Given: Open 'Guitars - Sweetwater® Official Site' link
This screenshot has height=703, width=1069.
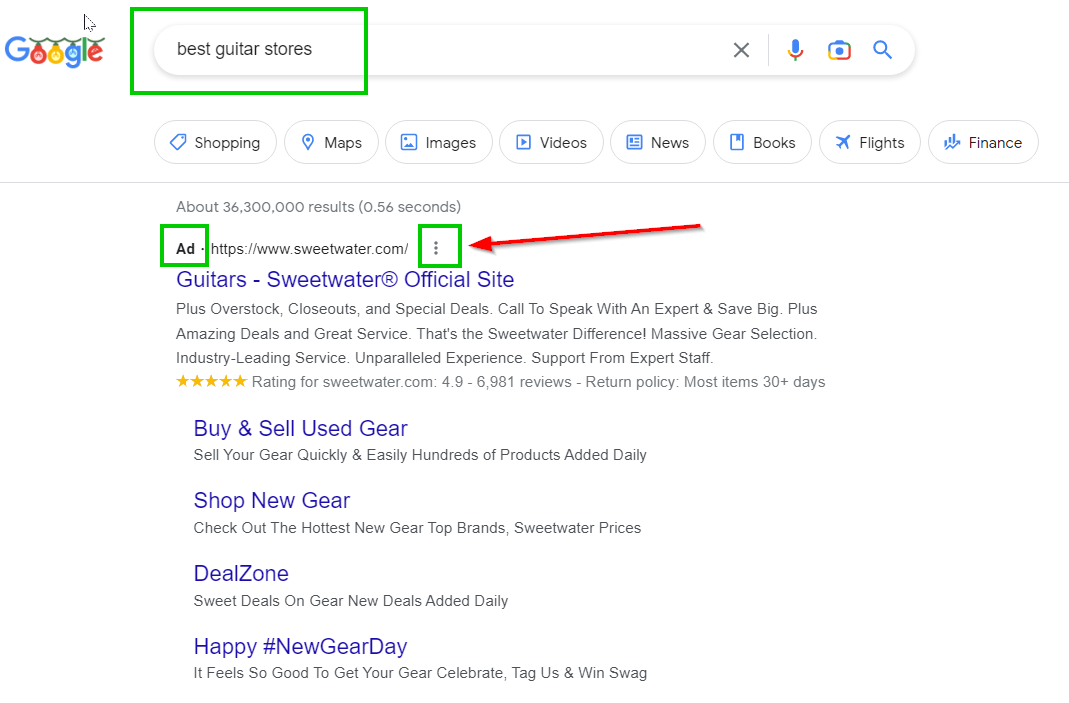Looking at the screenshot, I should 345,280.
